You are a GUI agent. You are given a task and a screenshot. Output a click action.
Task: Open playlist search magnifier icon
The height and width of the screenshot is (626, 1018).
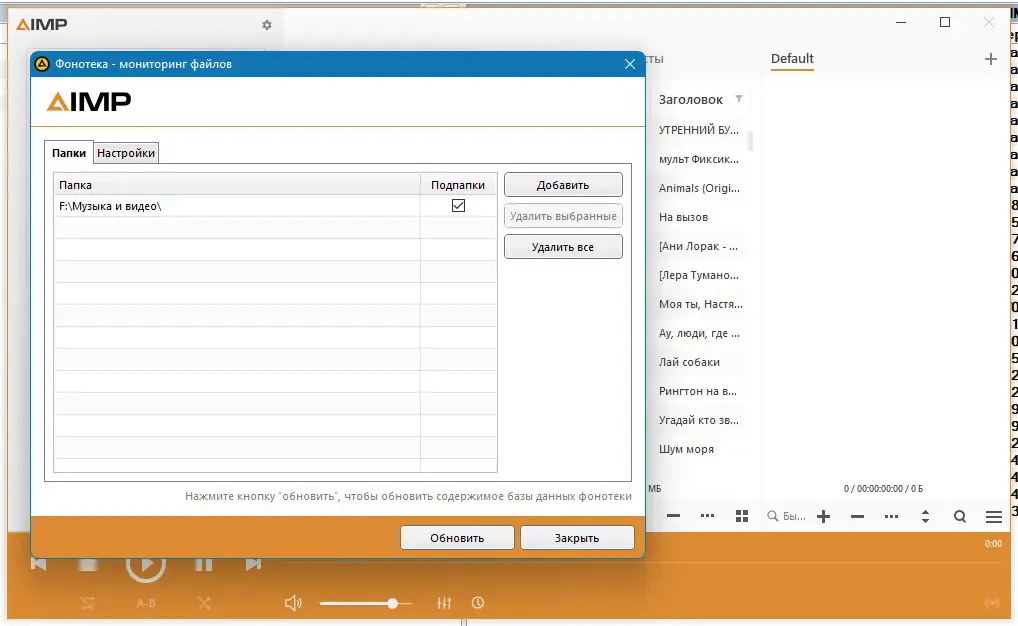960,516
